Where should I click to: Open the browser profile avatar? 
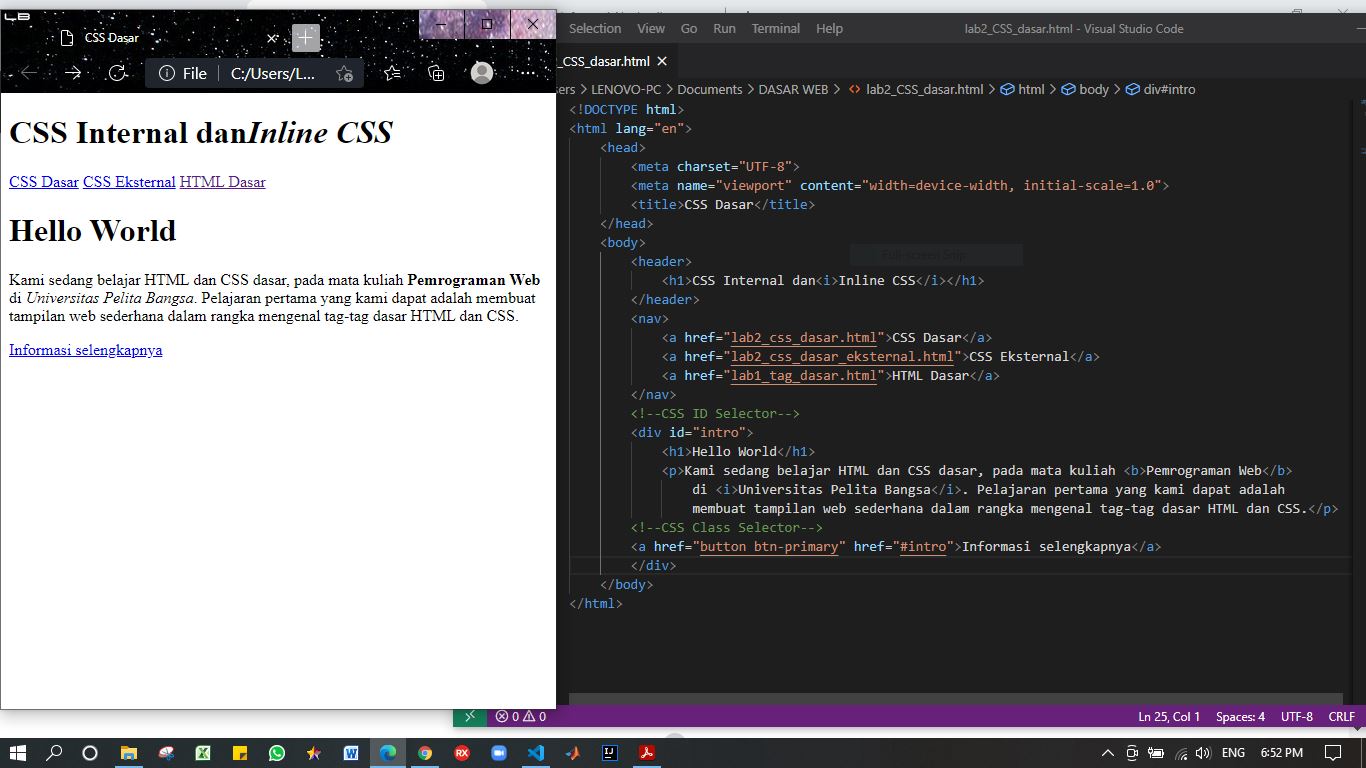(x=481, y=72)
